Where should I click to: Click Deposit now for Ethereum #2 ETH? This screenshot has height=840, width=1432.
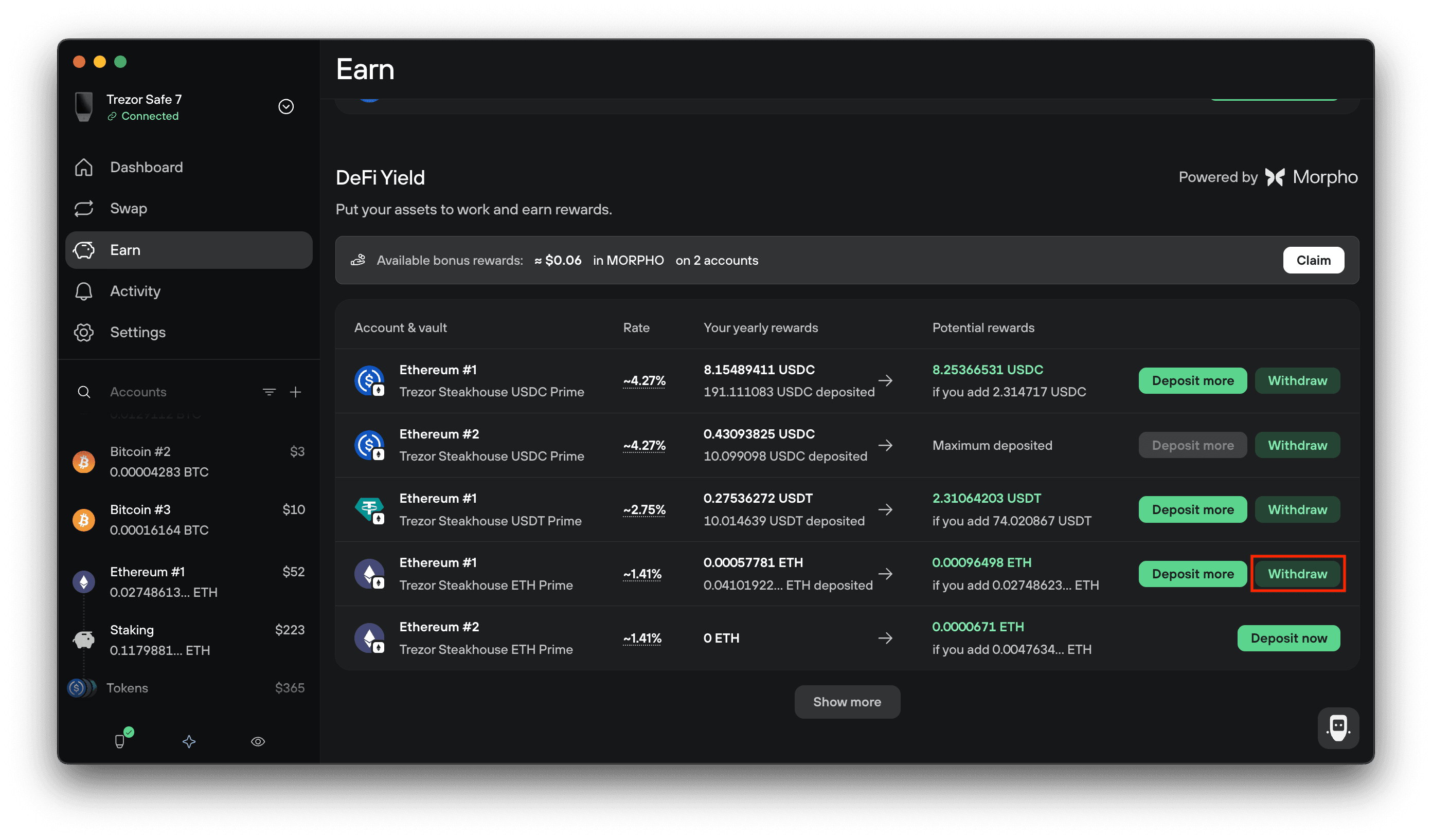1288,638
